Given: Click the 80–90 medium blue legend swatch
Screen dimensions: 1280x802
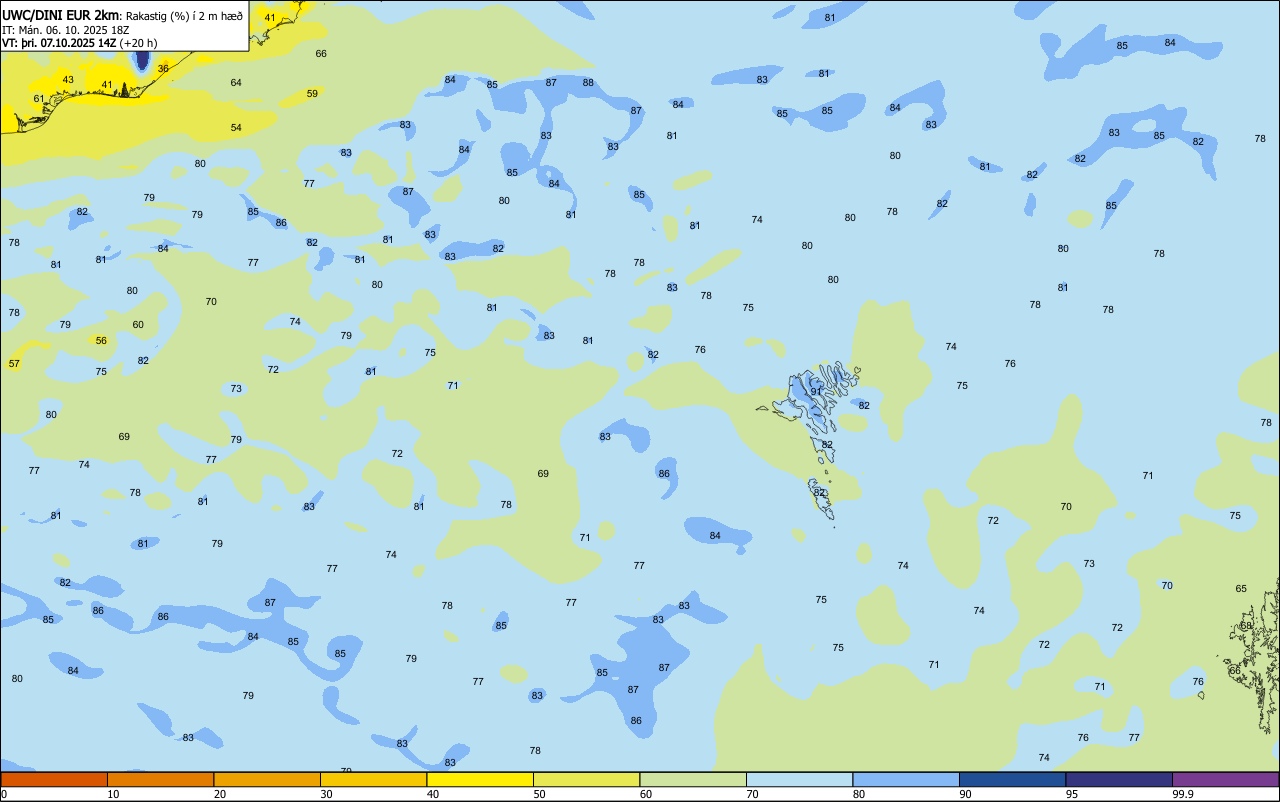Looking at the screenshot, I should point(906,779).
